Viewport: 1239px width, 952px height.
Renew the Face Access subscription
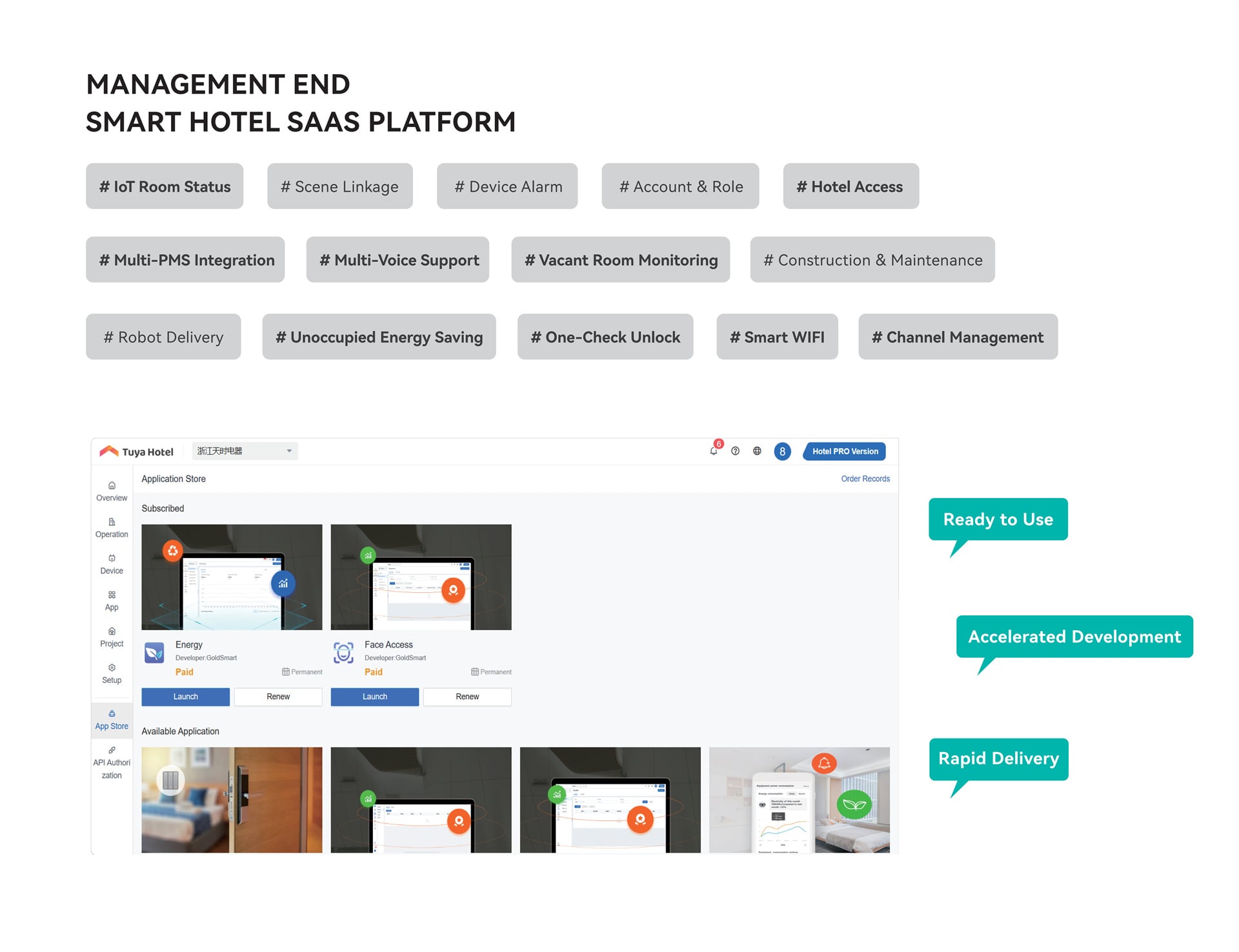tap(467, 697)
